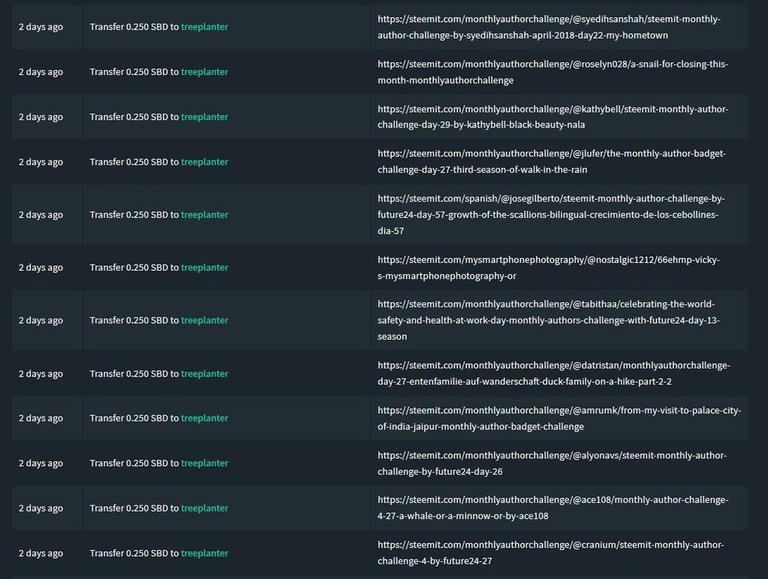Screen dimensions: 768x579
Task: Click "2 days ago" timestamp in roselyn028 row
Action: [x=40, y=72]
